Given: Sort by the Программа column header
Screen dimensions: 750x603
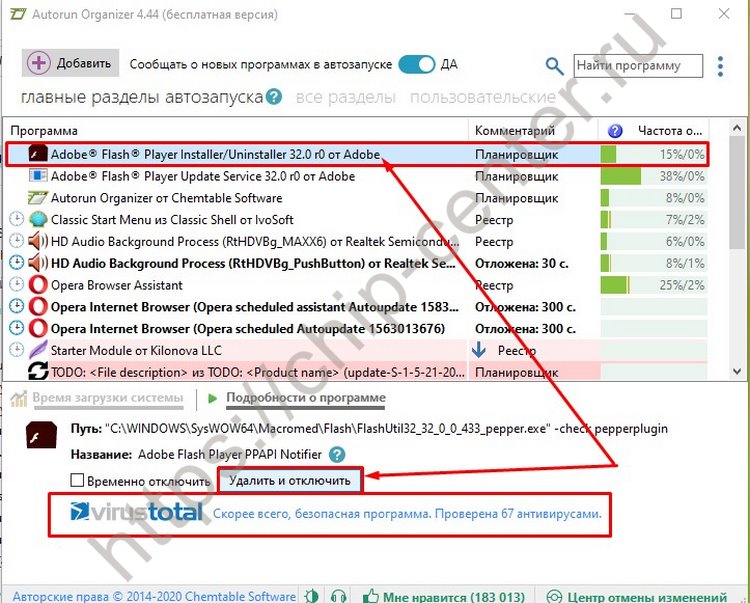Looking at the screenshot, I should click(44, 131).
